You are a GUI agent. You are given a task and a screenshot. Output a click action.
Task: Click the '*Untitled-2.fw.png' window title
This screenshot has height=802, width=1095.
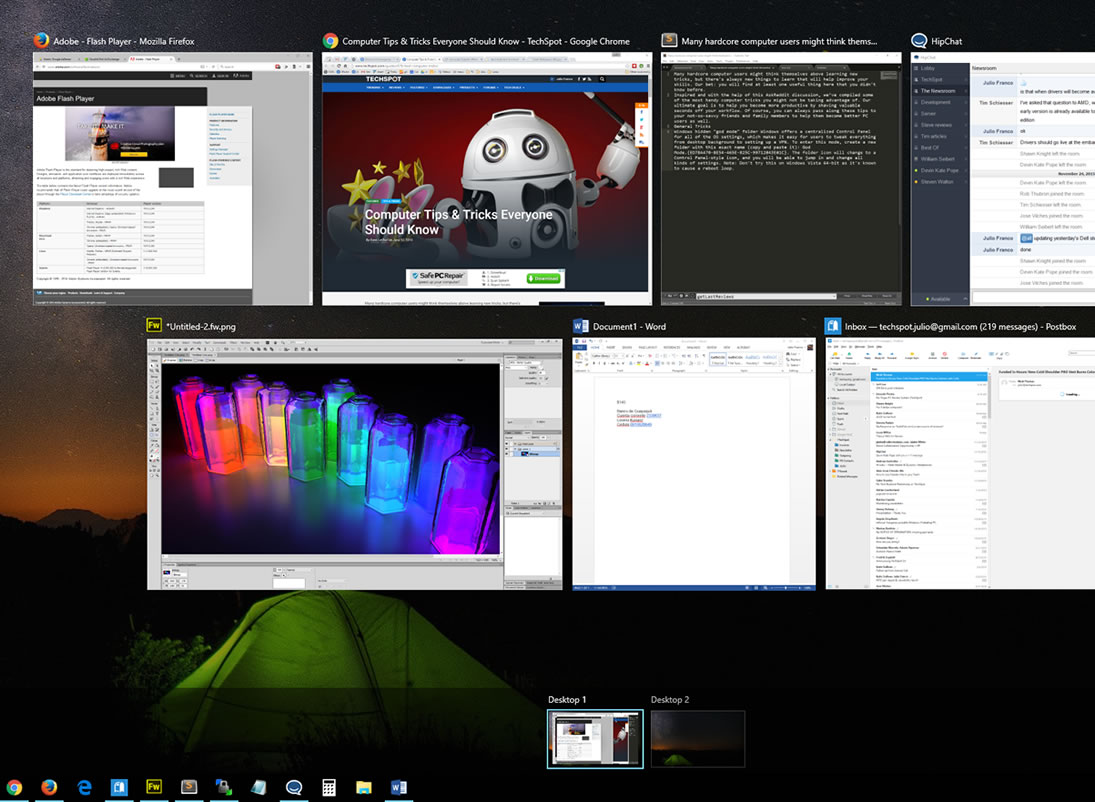[201, 326]
